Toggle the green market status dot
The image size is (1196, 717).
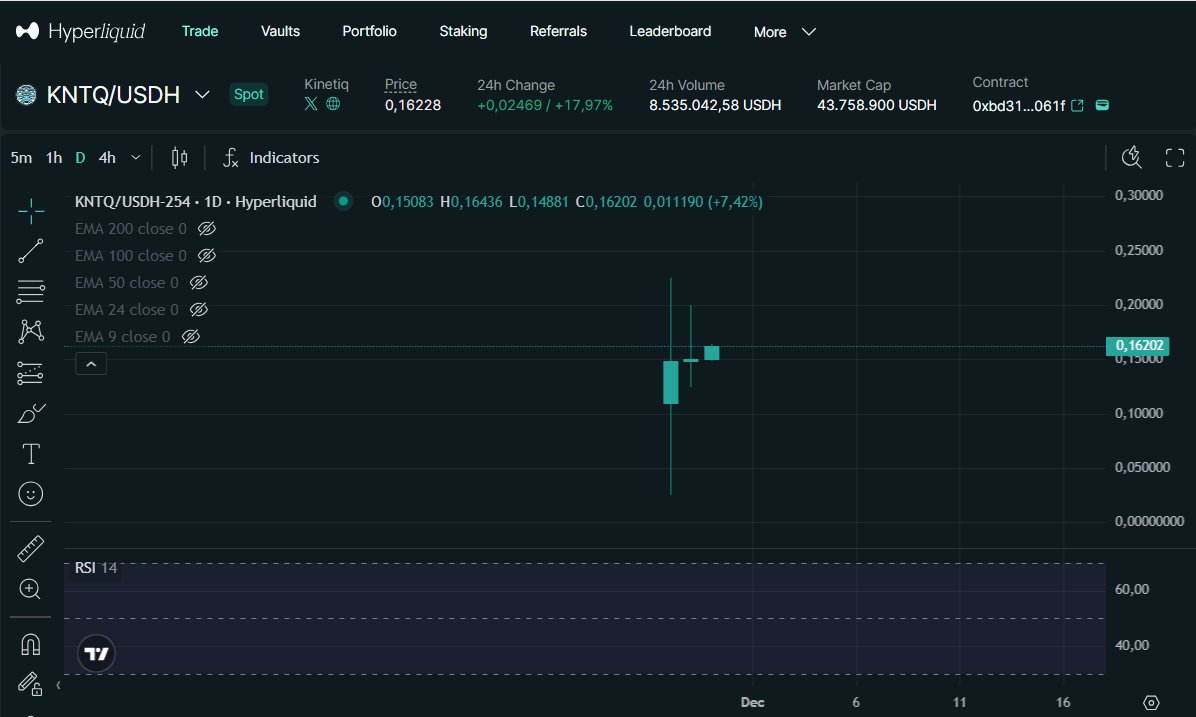click(343, 201)
